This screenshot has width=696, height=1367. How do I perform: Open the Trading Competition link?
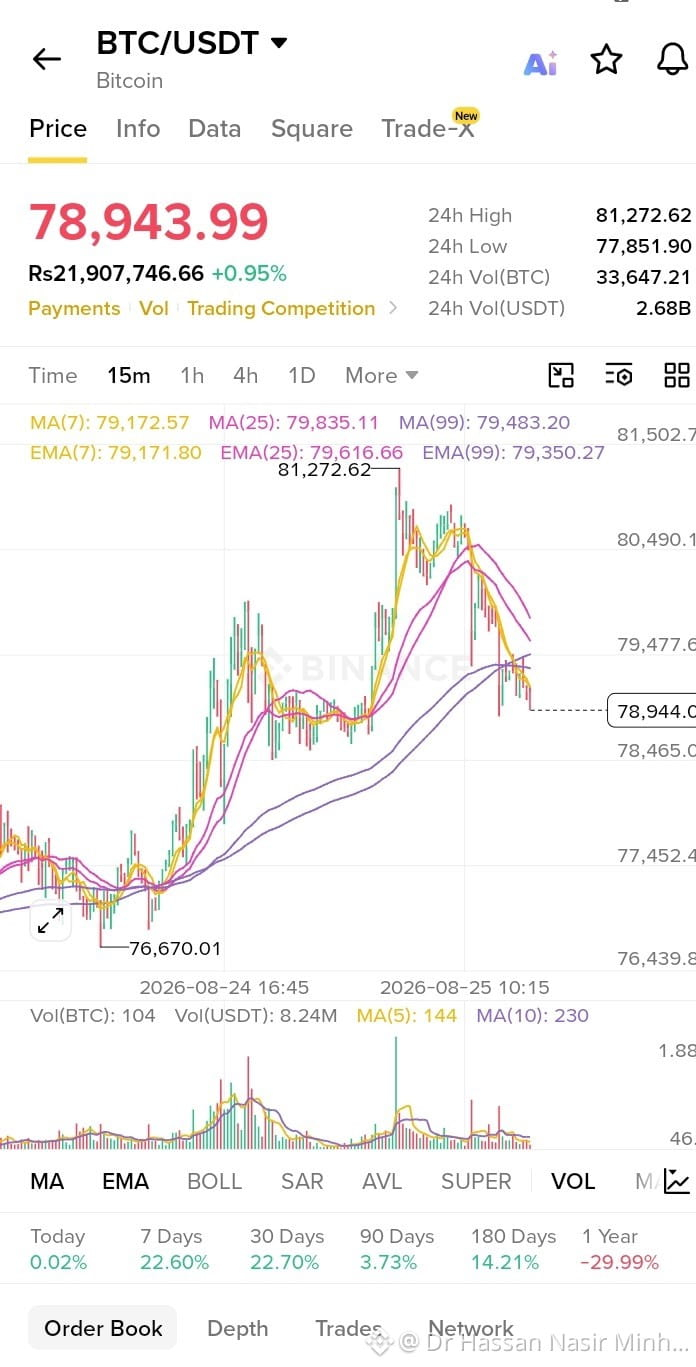[281, 308]
